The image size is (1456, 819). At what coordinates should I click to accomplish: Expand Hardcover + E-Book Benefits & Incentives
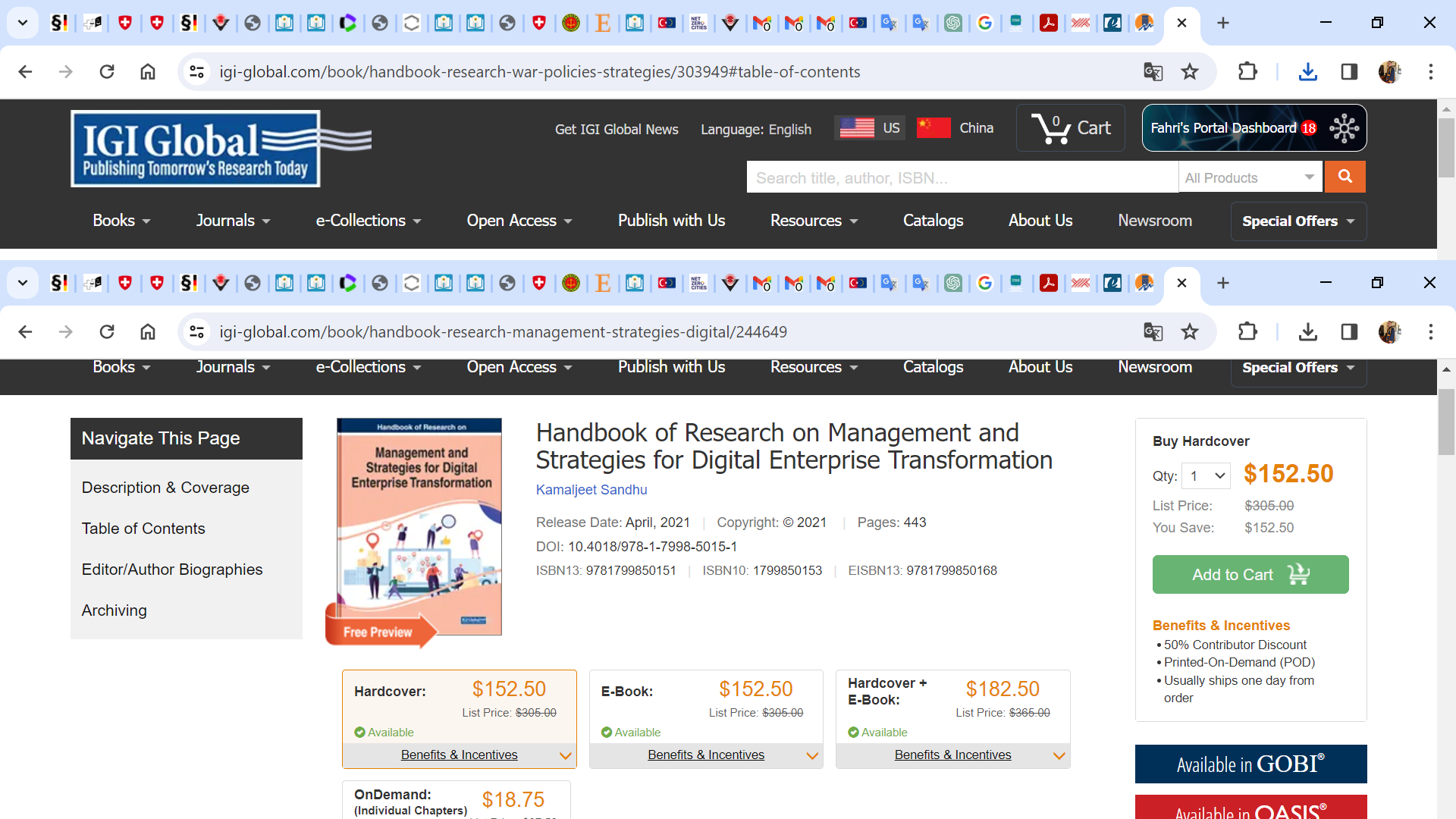(x=953, y=755)
